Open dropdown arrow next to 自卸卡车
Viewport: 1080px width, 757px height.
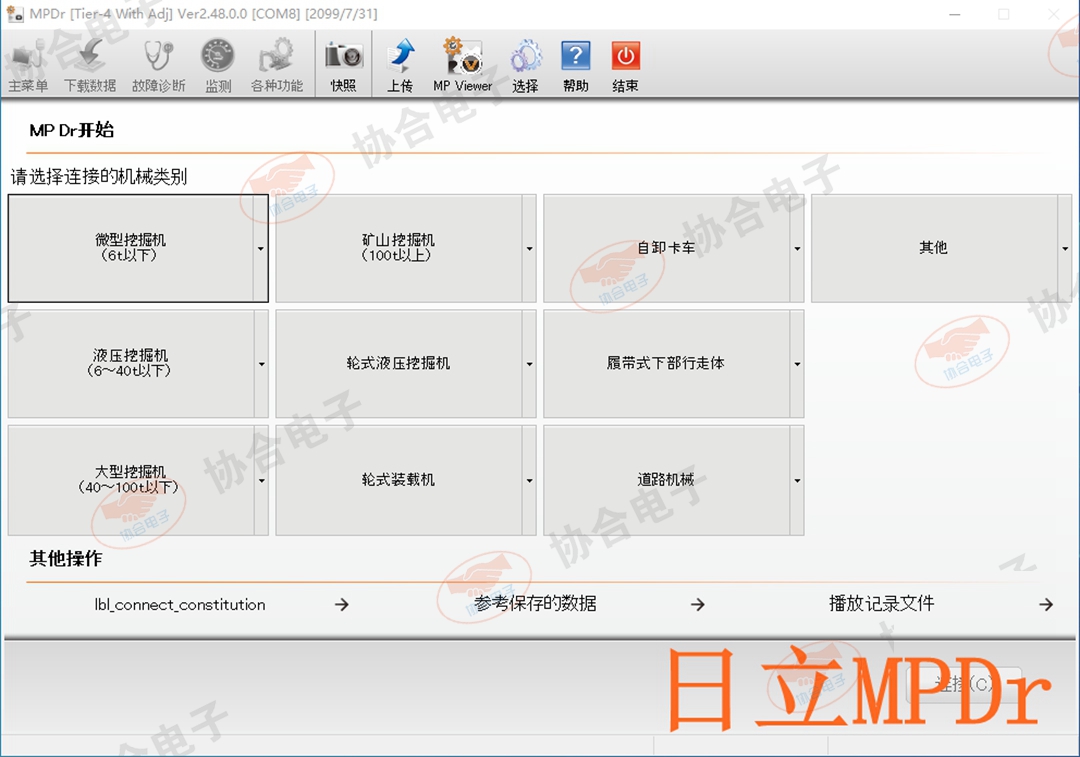(x=797, y=249)
